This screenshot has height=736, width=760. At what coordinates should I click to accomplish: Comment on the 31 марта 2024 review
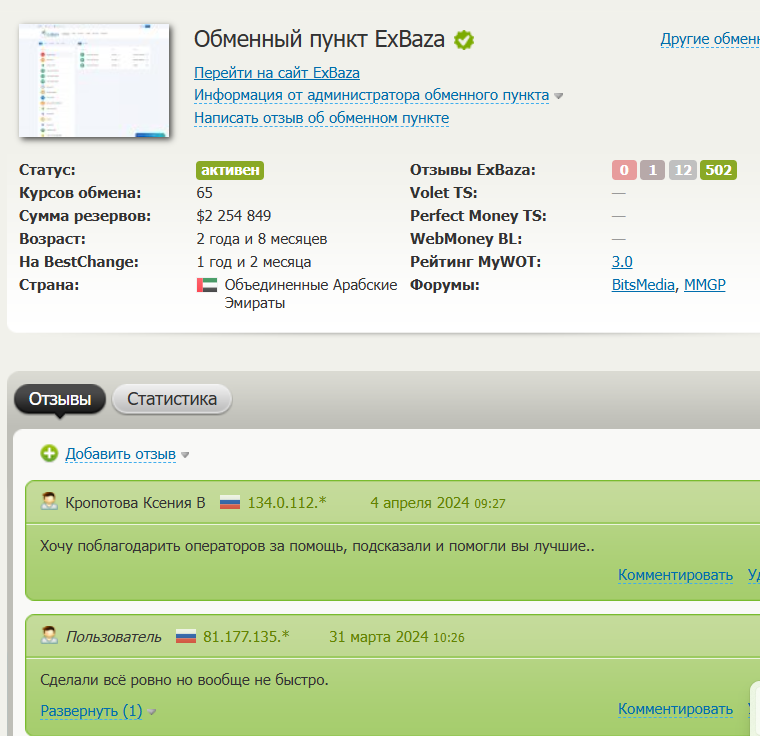click(675, 709)
